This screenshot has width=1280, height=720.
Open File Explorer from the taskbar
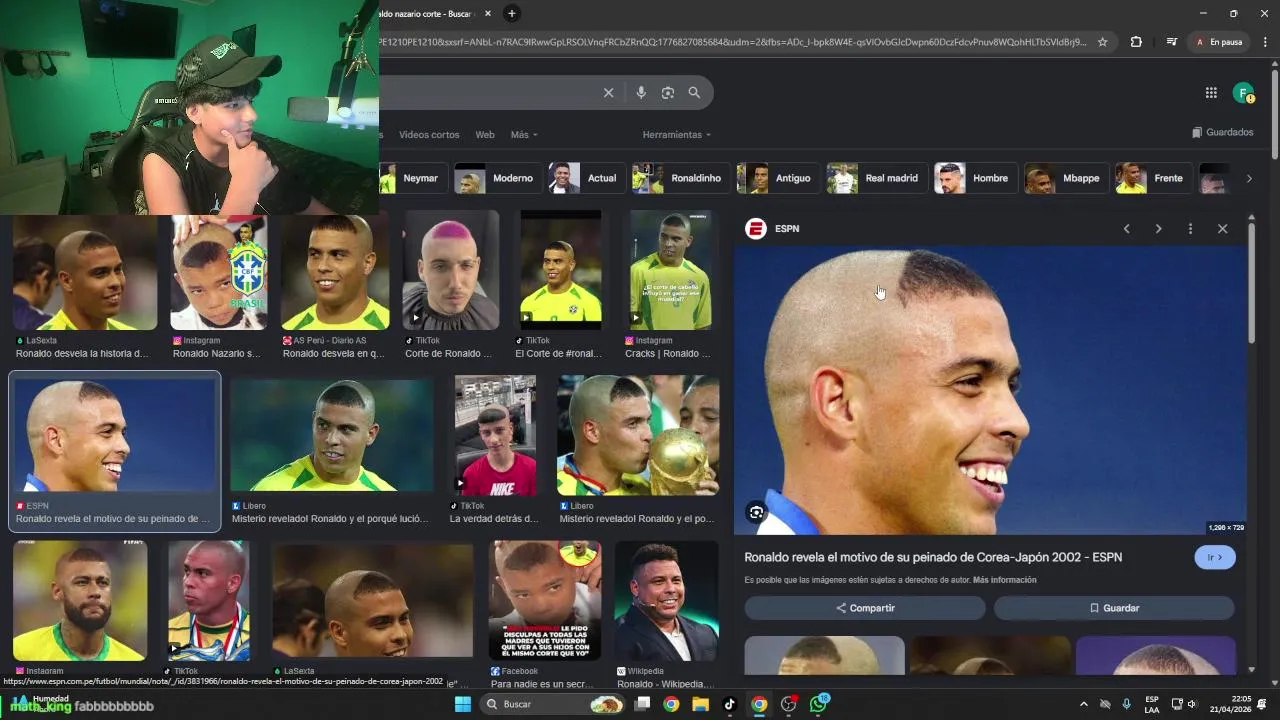(x=701, y=704)
